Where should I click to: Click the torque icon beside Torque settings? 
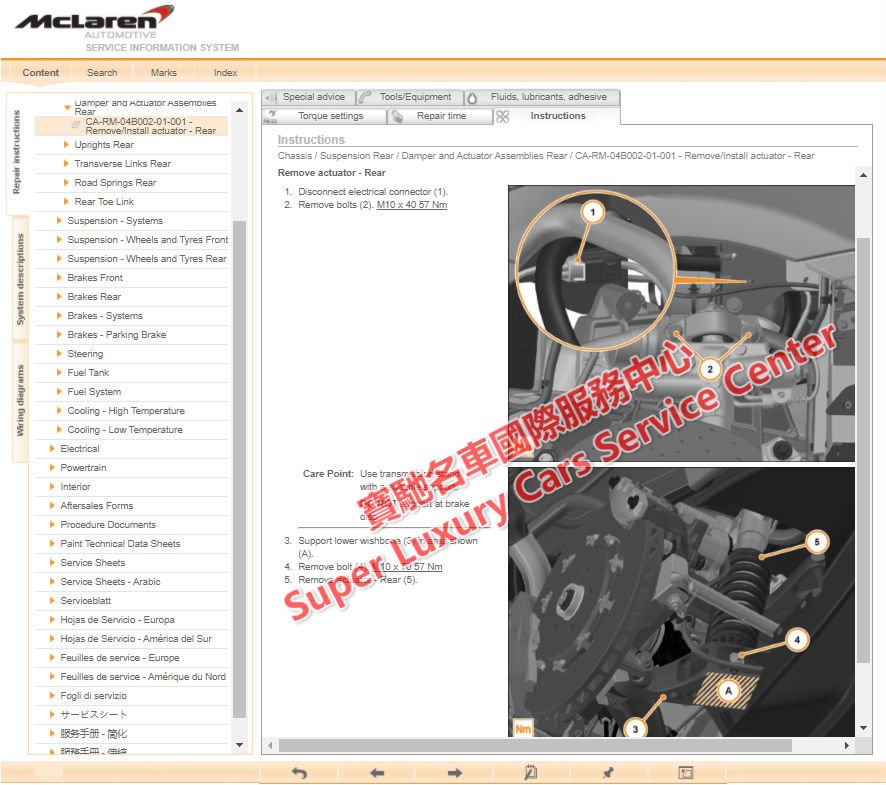coord(271,116)
